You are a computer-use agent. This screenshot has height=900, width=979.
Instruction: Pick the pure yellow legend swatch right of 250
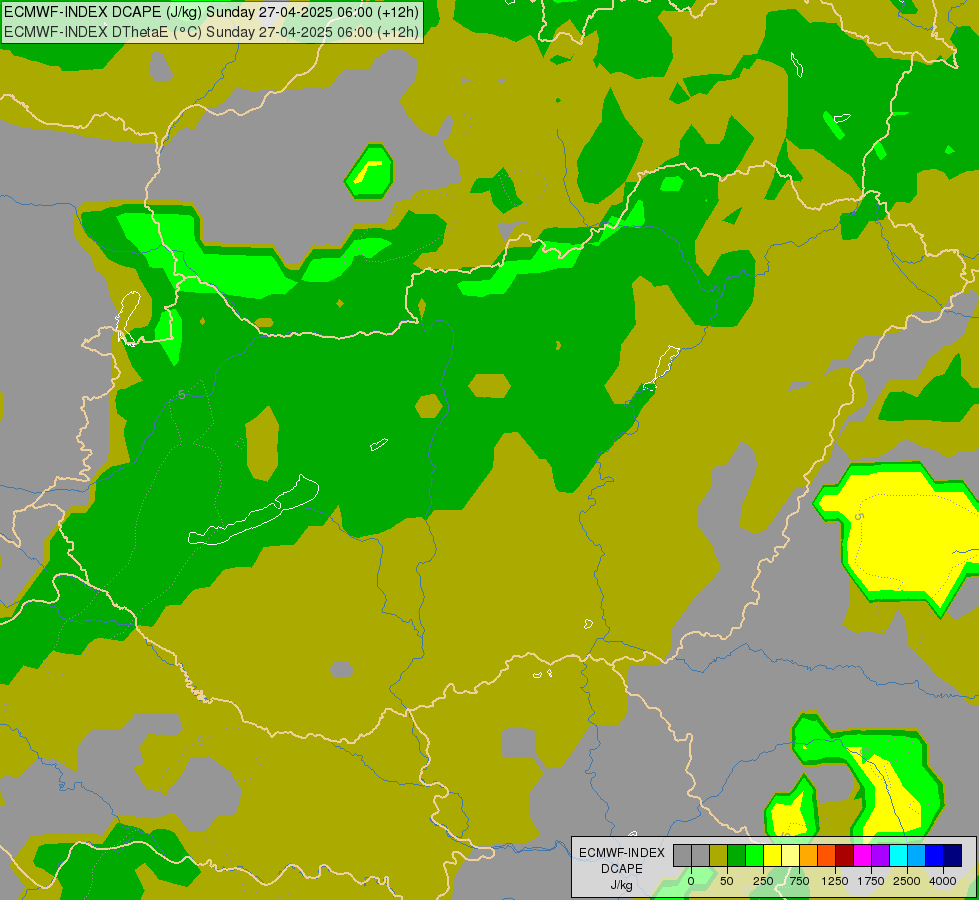point(772,855)
